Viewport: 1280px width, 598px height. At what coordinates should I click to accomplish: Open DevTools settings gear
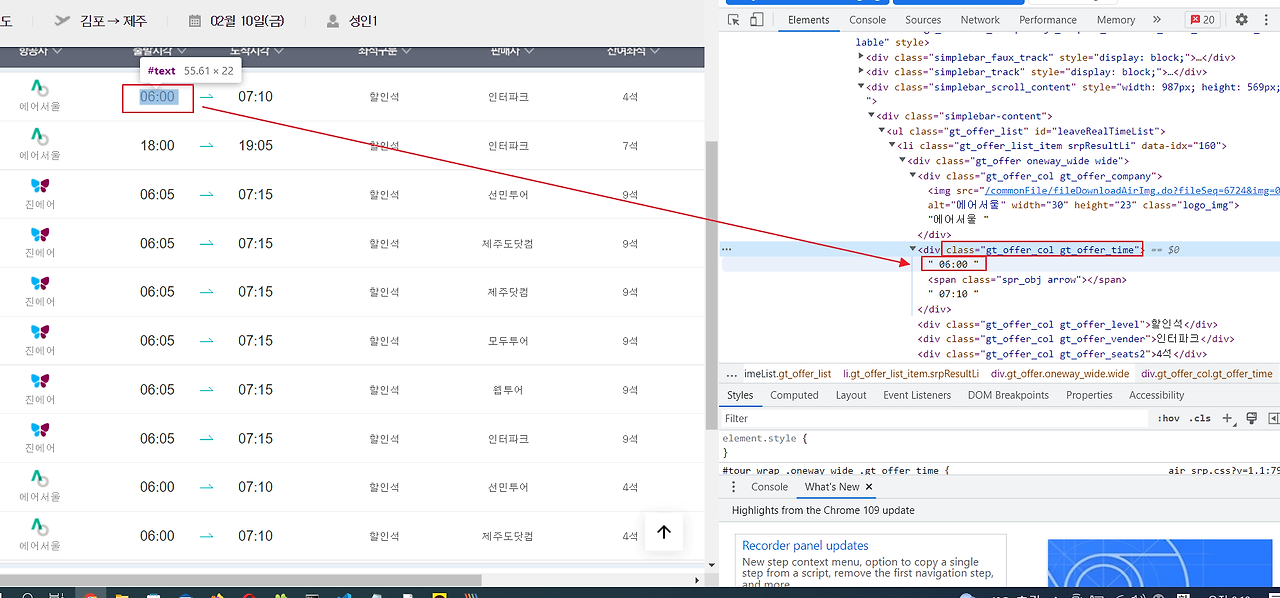click(1241, 19)
